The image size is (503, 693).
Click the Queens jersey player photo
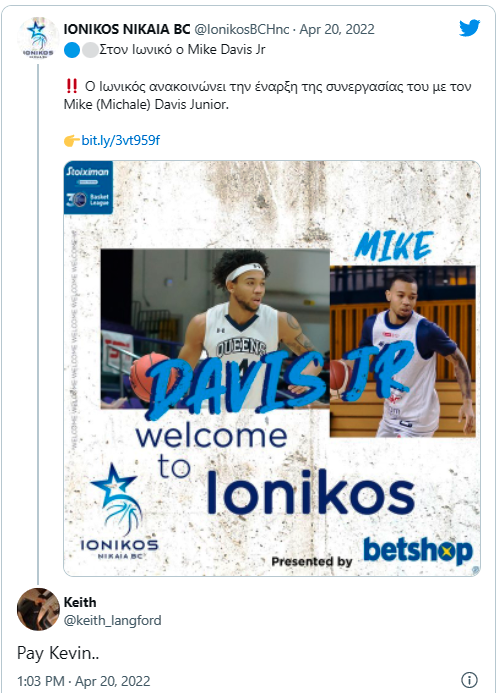(x=215, y=329)
